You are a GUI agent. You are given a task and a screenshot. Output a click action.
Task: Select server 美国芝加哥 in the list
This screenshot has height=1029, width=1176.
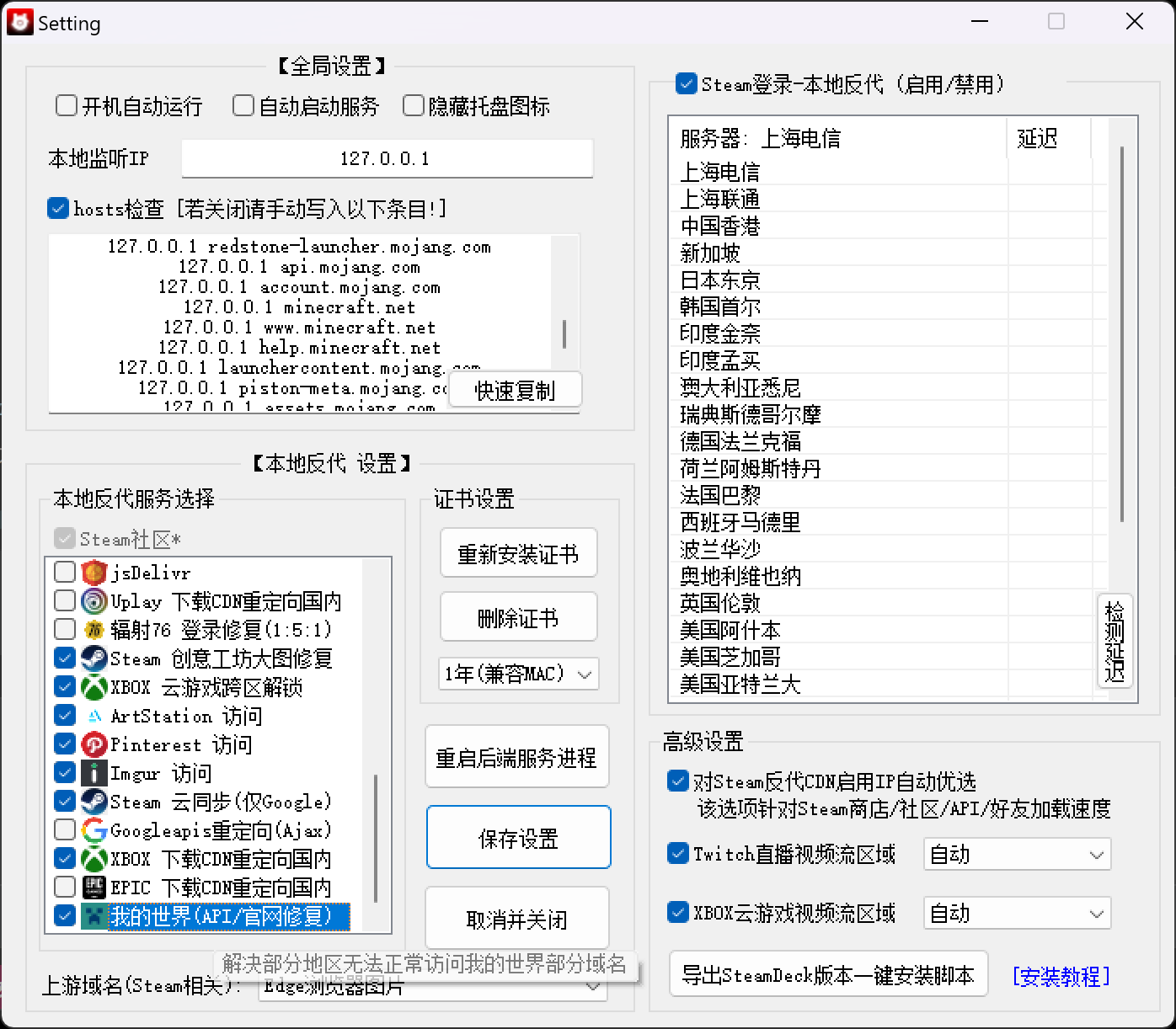click(730, 658)
